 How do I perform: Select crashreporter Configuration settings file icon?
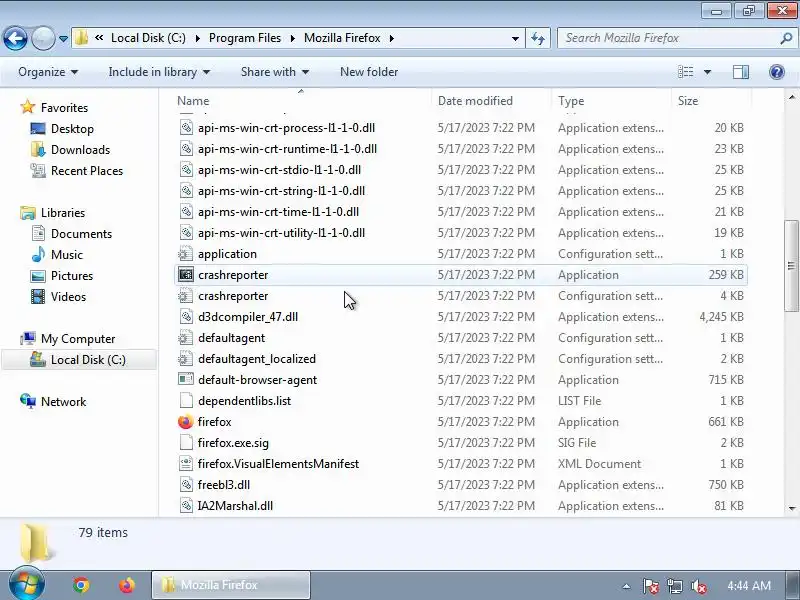(186, 296)
